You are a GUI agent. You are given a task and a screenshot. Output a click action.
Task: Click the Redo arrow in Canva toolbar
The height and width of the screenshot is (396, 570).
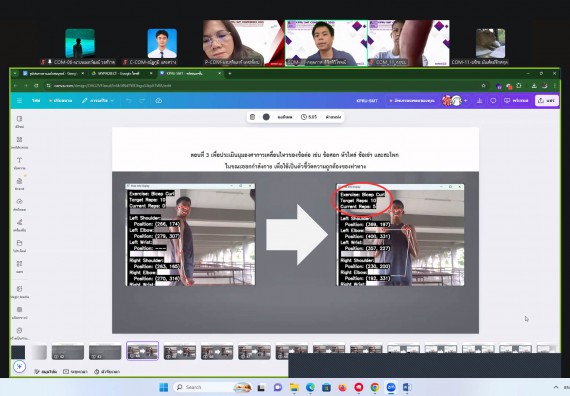pyautogui.click(x=142, y=100)
